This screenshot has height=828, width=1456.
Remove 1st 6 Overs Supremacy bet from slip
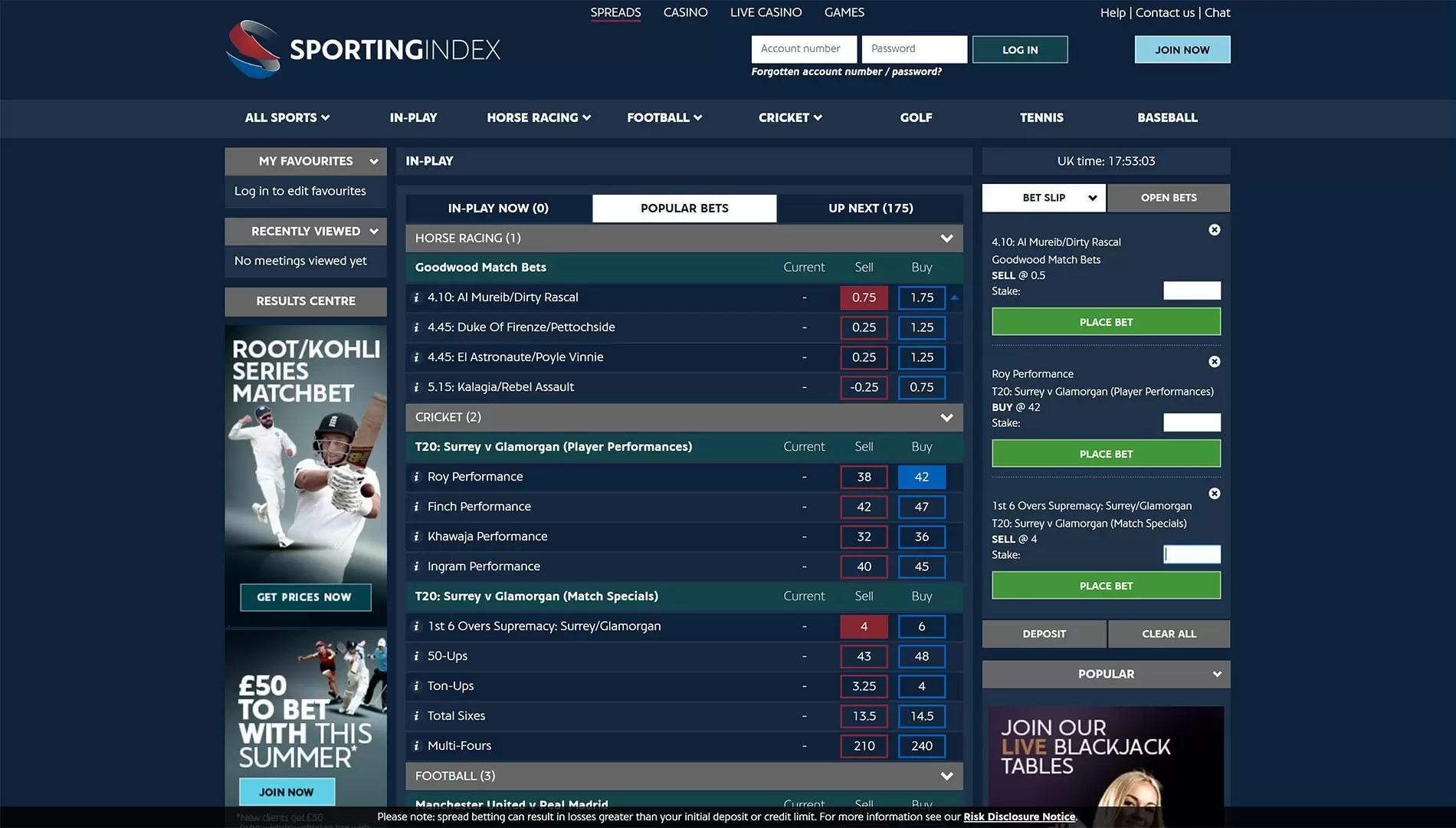pyautogui.click(x=1215, y=494)
